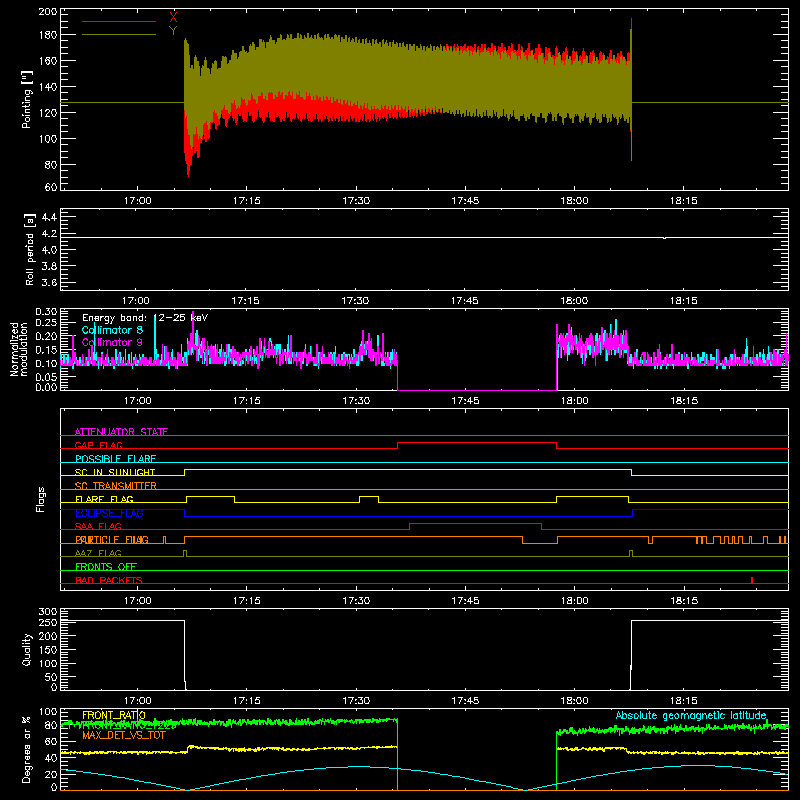
Task: Click the Pointing ["] axis title
Action: coord(27,99)
